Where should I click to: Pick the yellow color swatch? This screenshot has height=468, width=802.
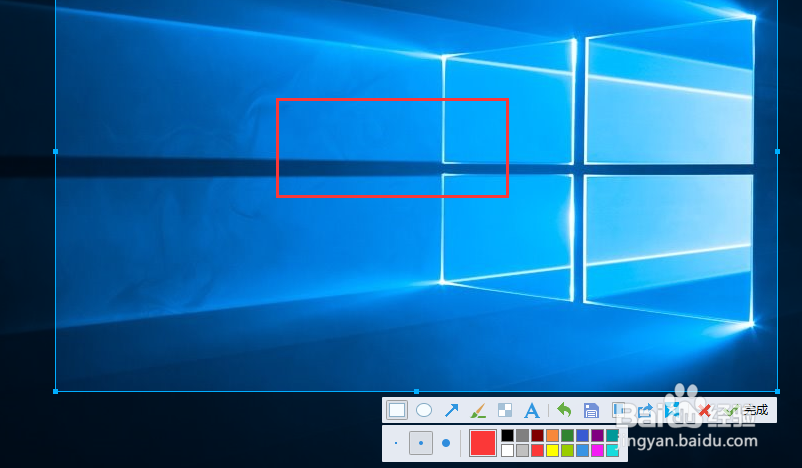tap(552, 450)
